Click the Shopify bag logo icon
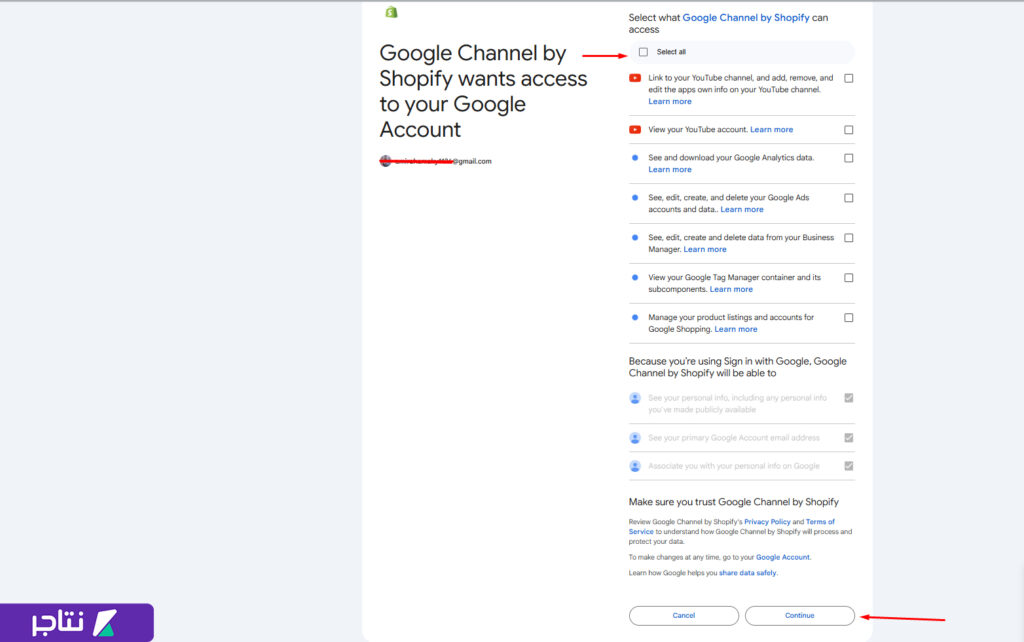The height and width of the screenshot is (642, 1024). pos(391,12)
